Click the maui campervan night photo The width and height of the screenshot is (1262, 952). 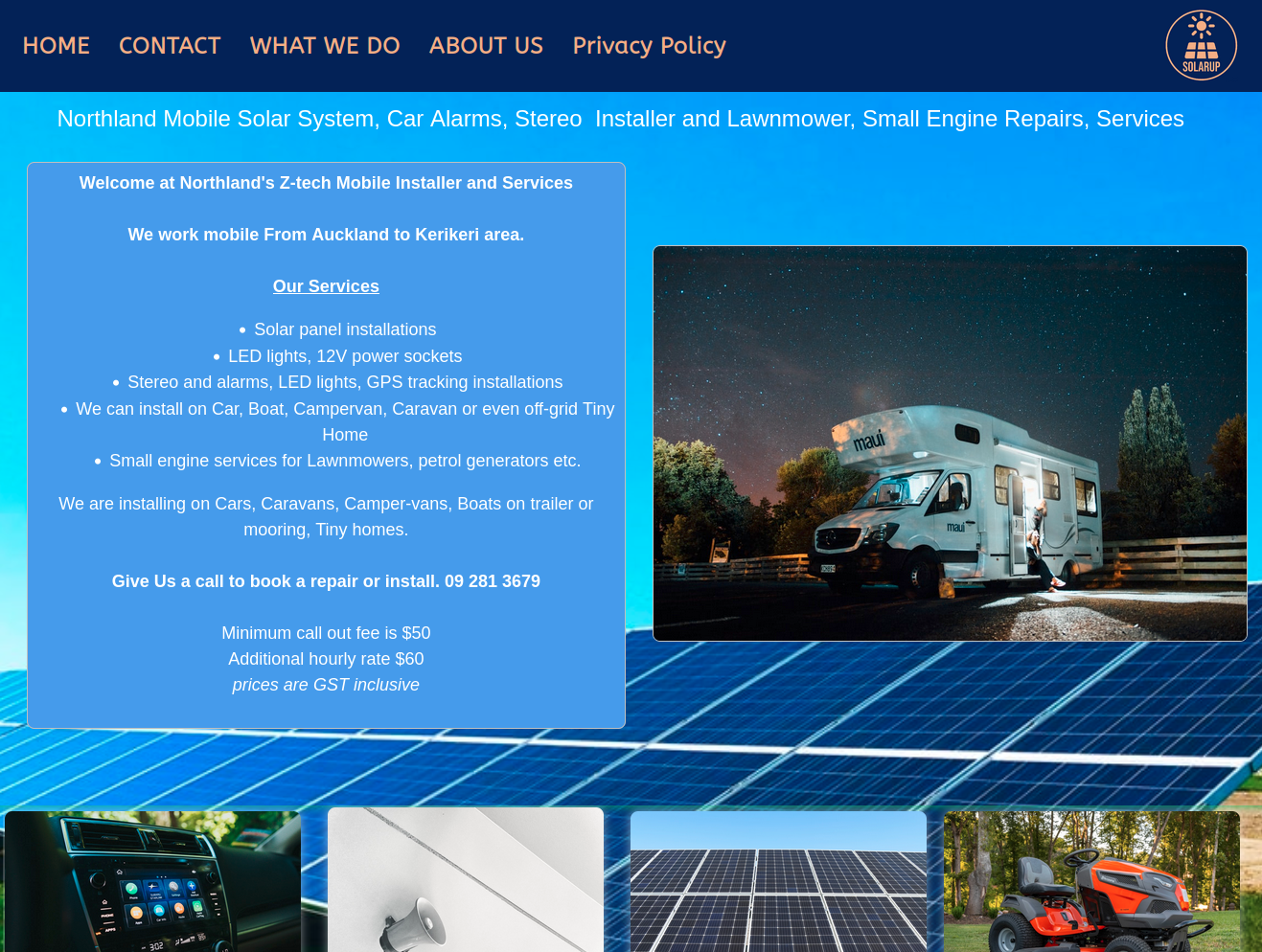pos(950,443)
